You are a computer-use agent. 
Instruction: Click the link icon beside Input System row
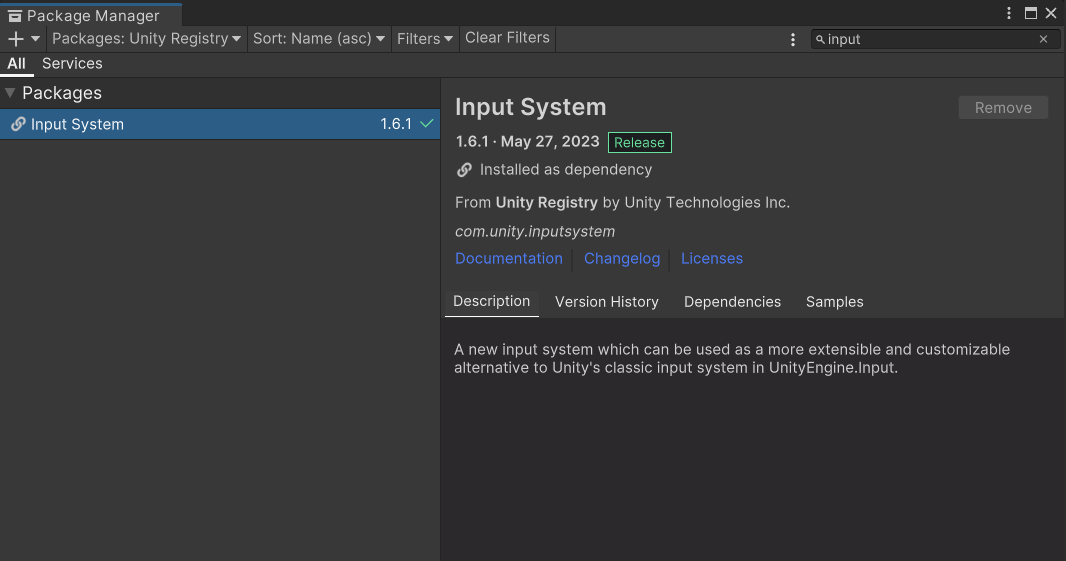18,124
